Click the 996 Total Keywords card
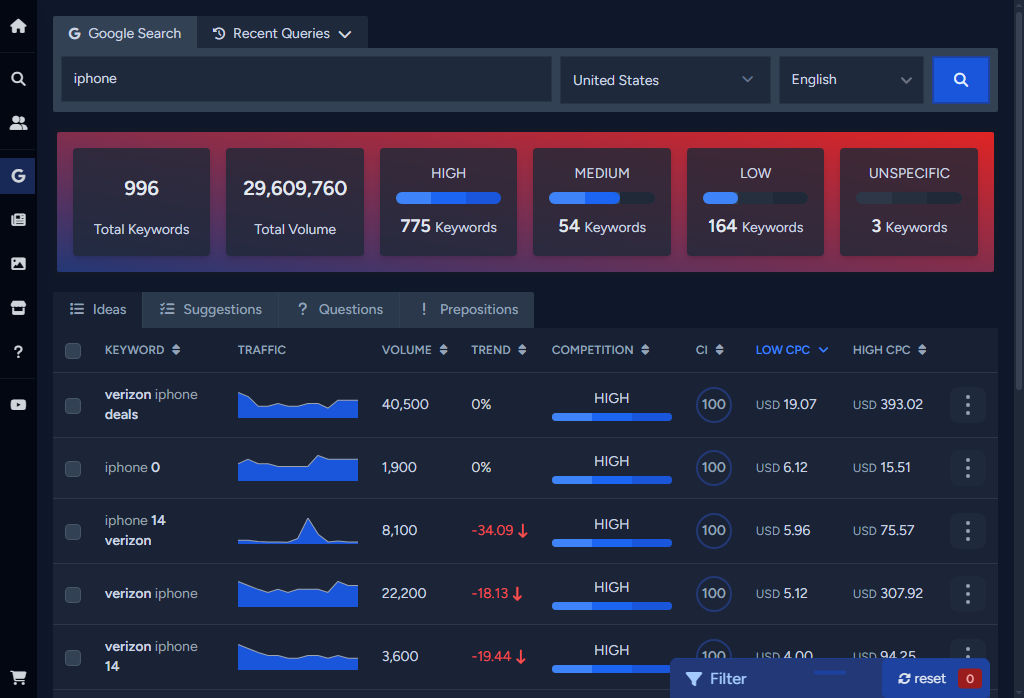Viewport: 1024px width, 698px height. (142, 202)
